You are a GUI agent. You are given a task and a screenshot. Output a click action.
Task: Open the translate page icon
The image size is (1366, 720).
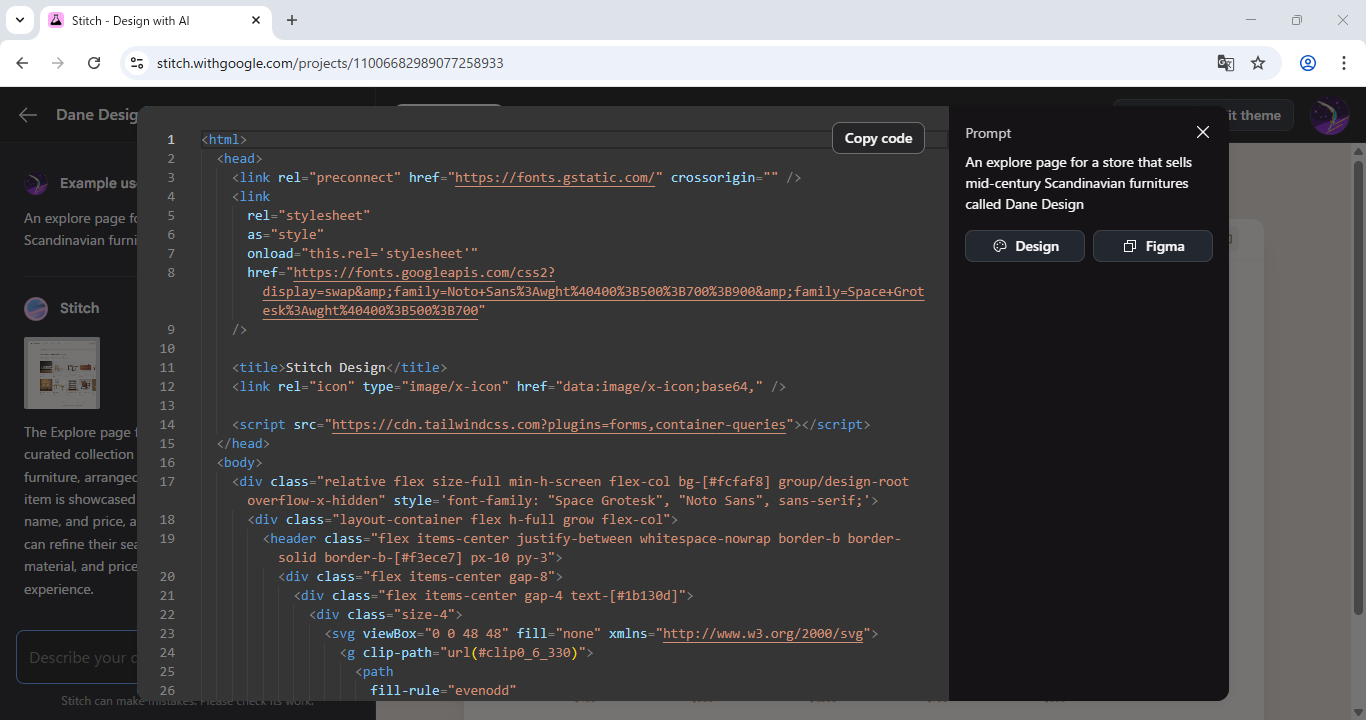click(x=1225, y=63)
